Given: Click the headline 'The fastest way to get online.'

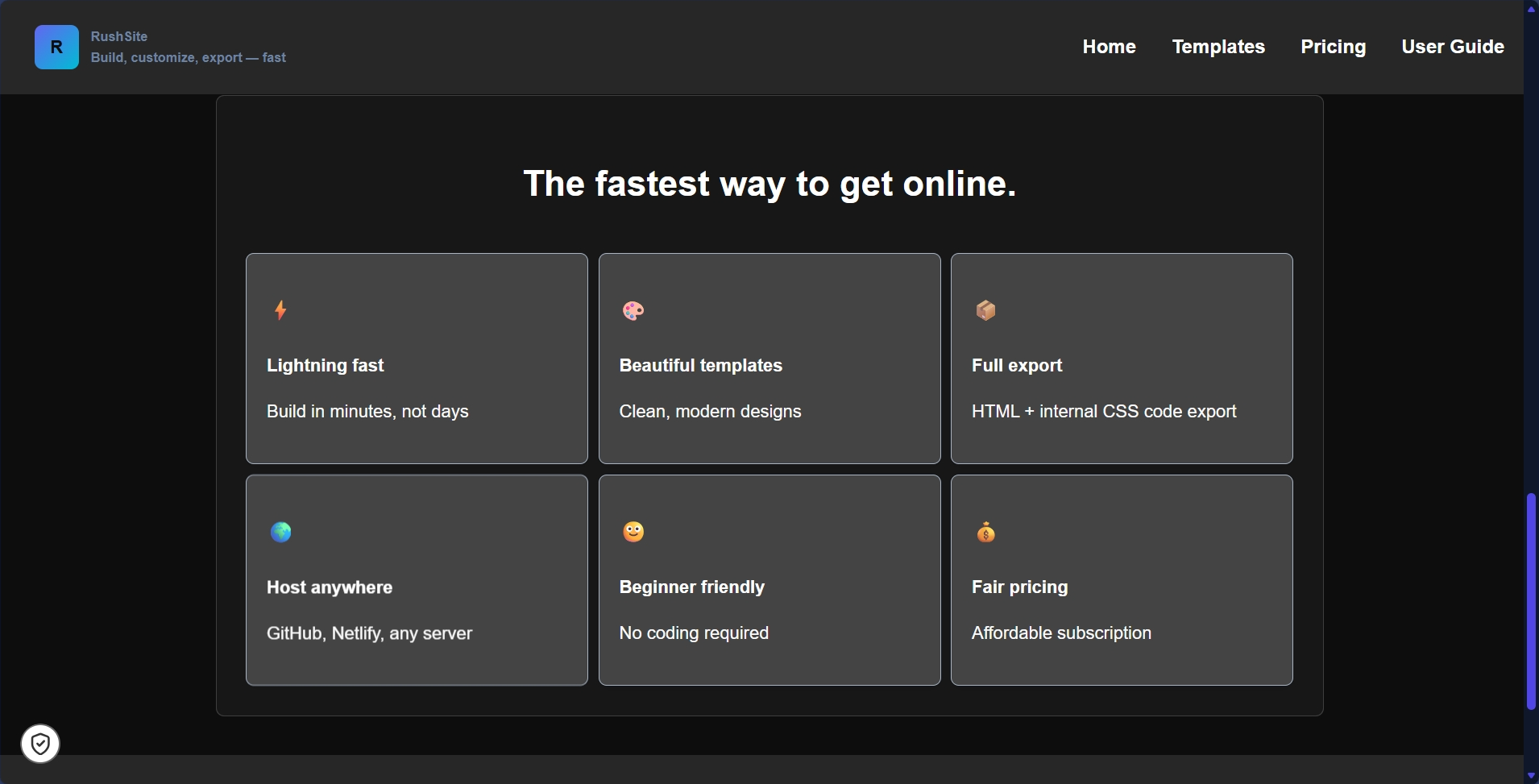Looking at the screenshot, I should pos(769,185).
